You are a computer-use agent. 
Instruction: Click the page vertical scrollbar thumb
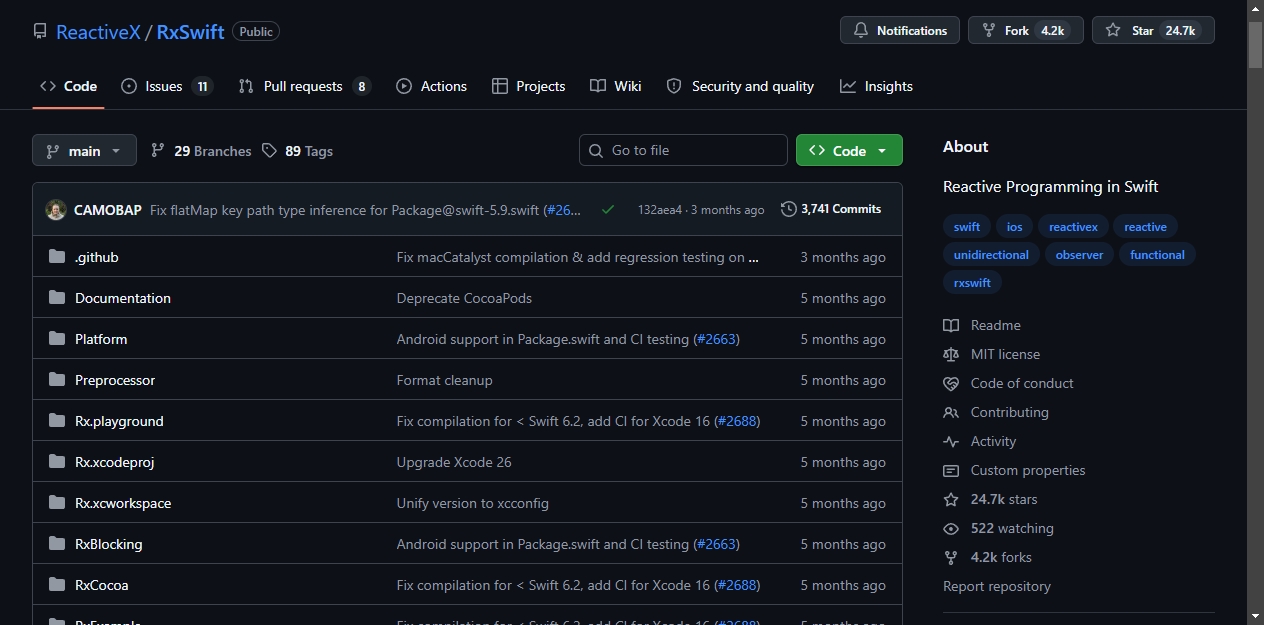pyautogui.click(x=1255, y=44)
